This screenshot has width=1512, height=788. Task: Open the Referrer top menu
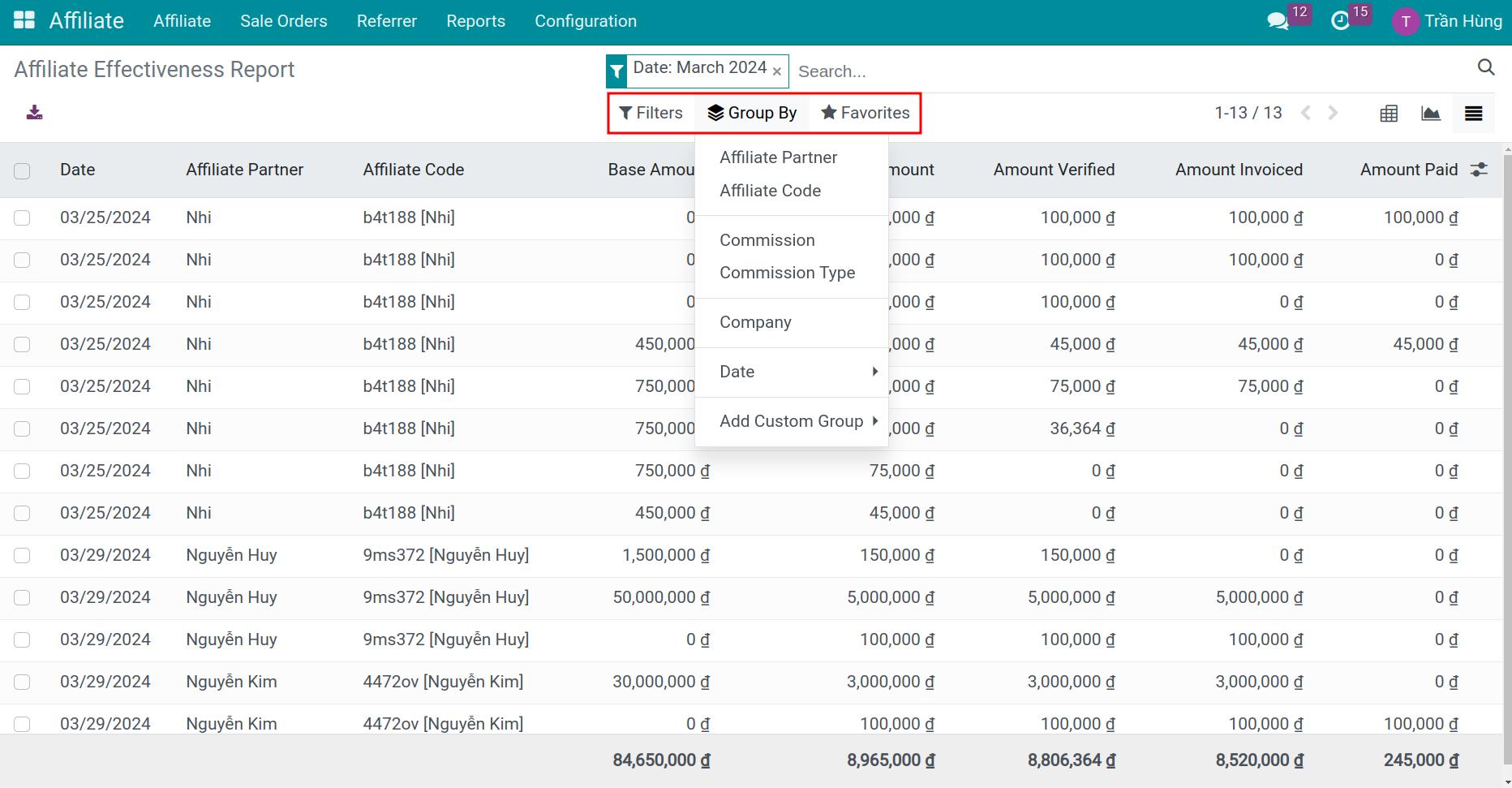point(387,21)
